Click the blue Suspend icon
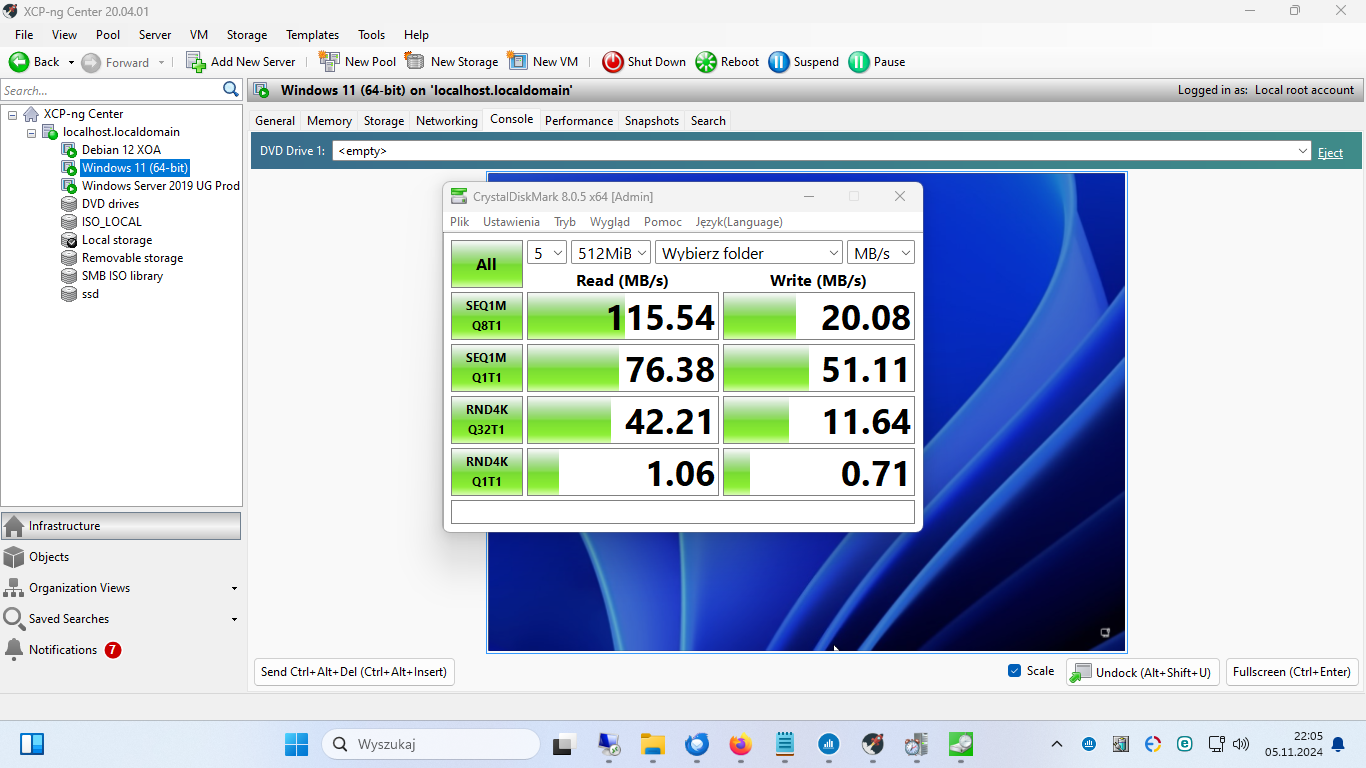The height and width of the screenshot is (768, 1366). (779, 62)
